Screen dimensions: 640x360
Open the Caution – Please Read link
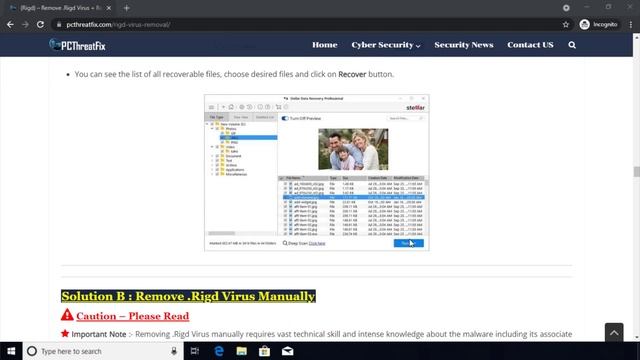pyautogui.click(x=132, y=316)
